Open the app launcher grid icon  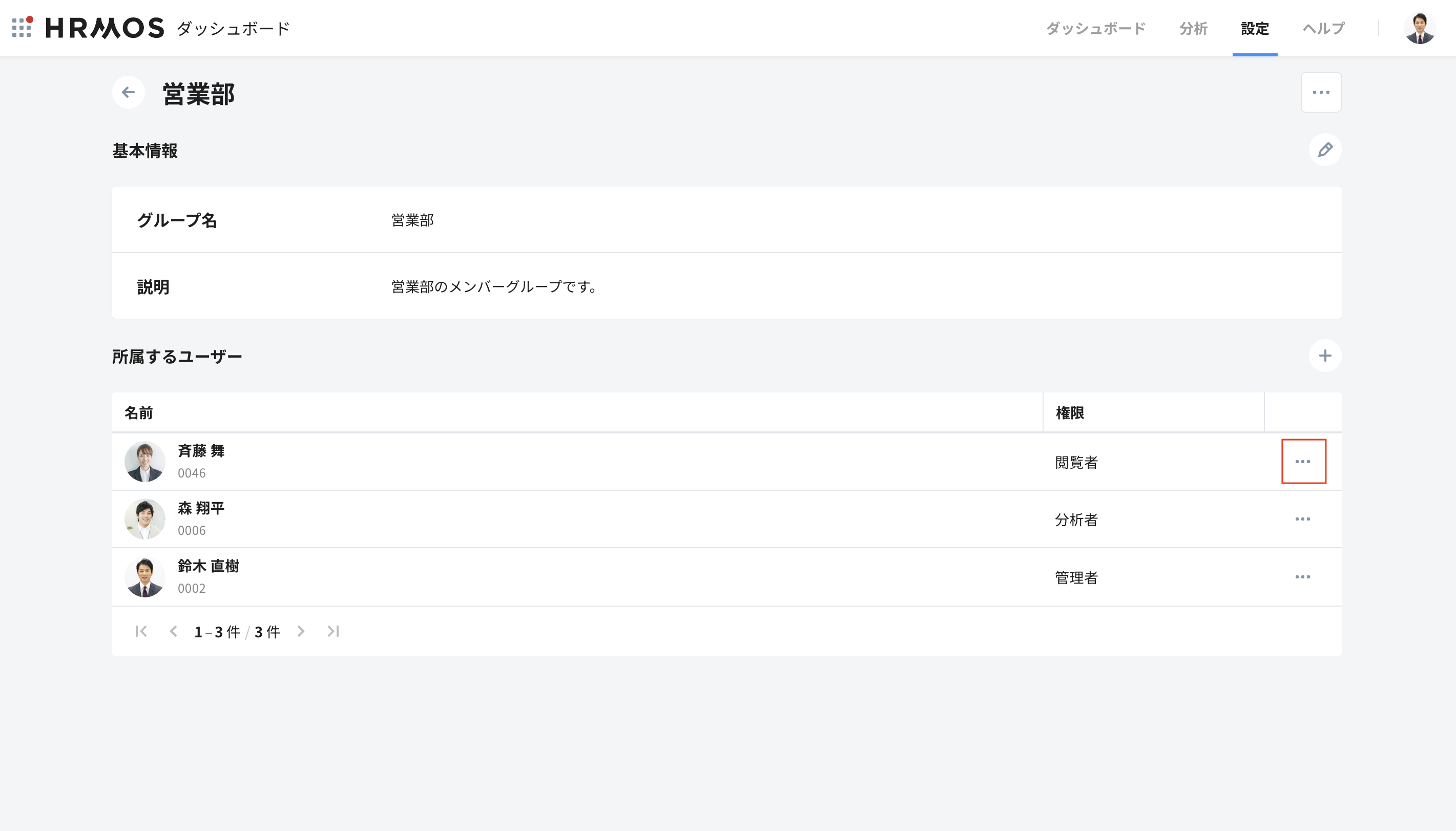tap(22, 27)
